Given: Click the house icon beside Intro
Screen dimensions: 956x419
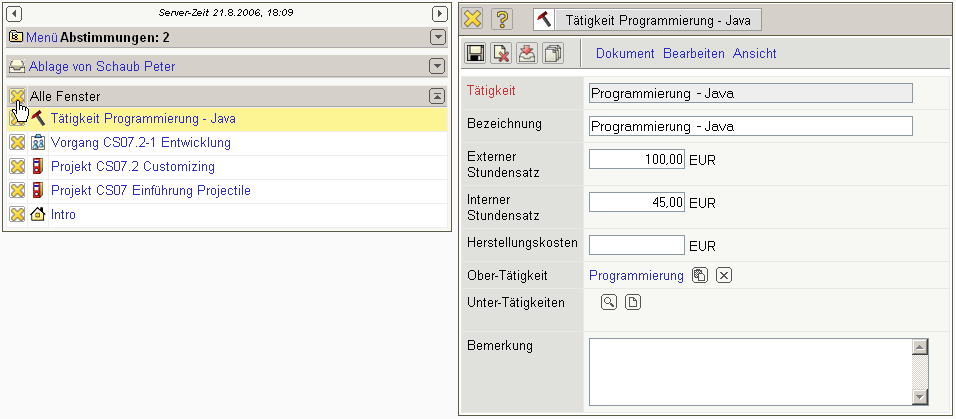Looking at the screenshot, I should point(38,215).
